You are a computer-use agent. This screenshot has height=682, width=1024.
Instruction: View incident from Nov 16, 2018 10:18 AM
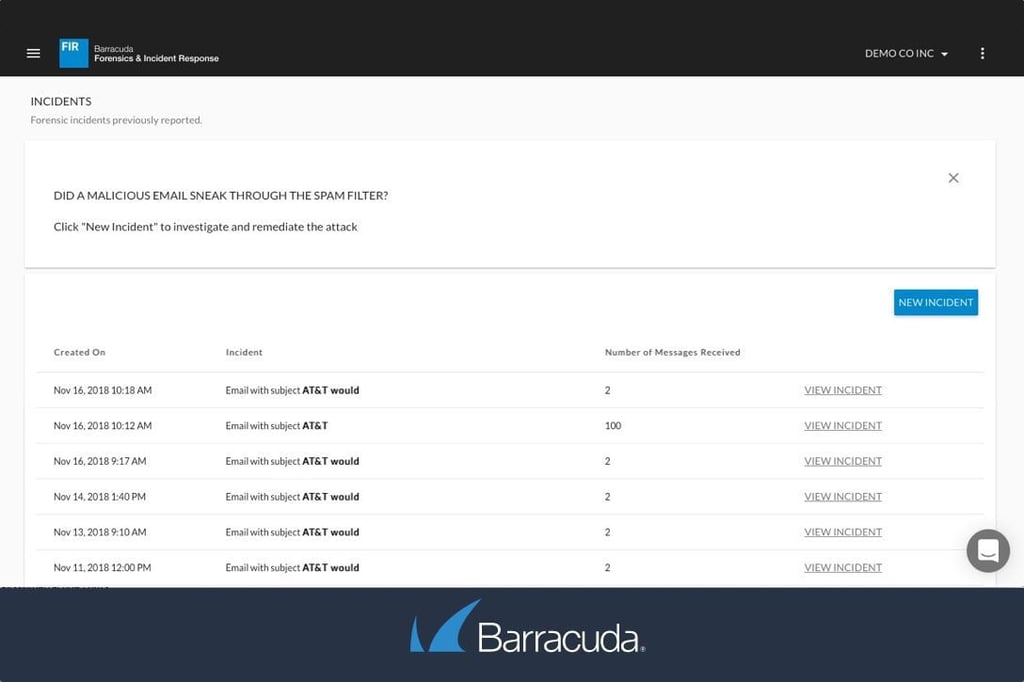(843, 390)
